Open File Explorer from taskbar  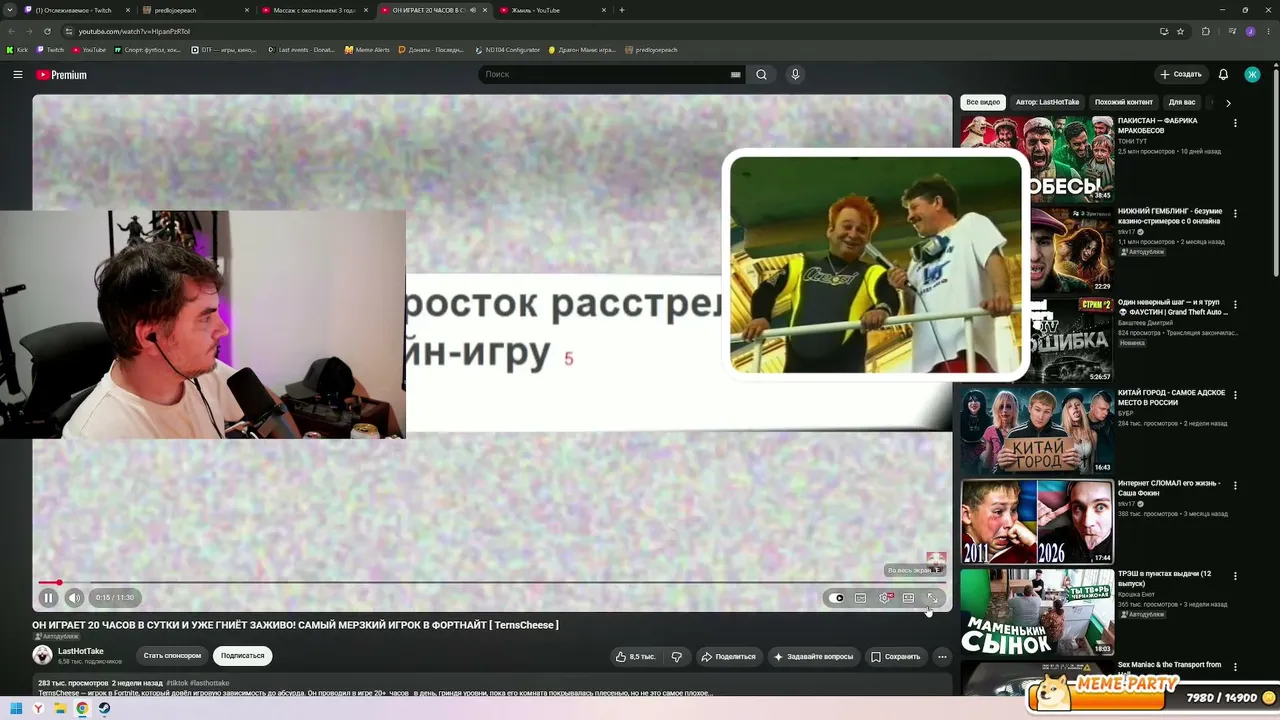60,709
